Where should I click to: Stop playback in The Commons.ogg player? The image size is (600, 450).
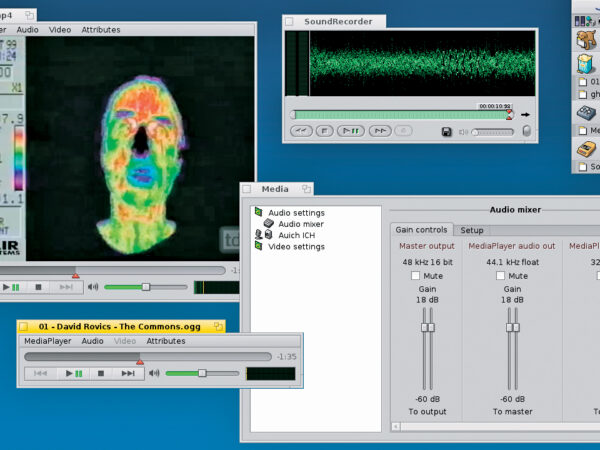pos(100,373)
